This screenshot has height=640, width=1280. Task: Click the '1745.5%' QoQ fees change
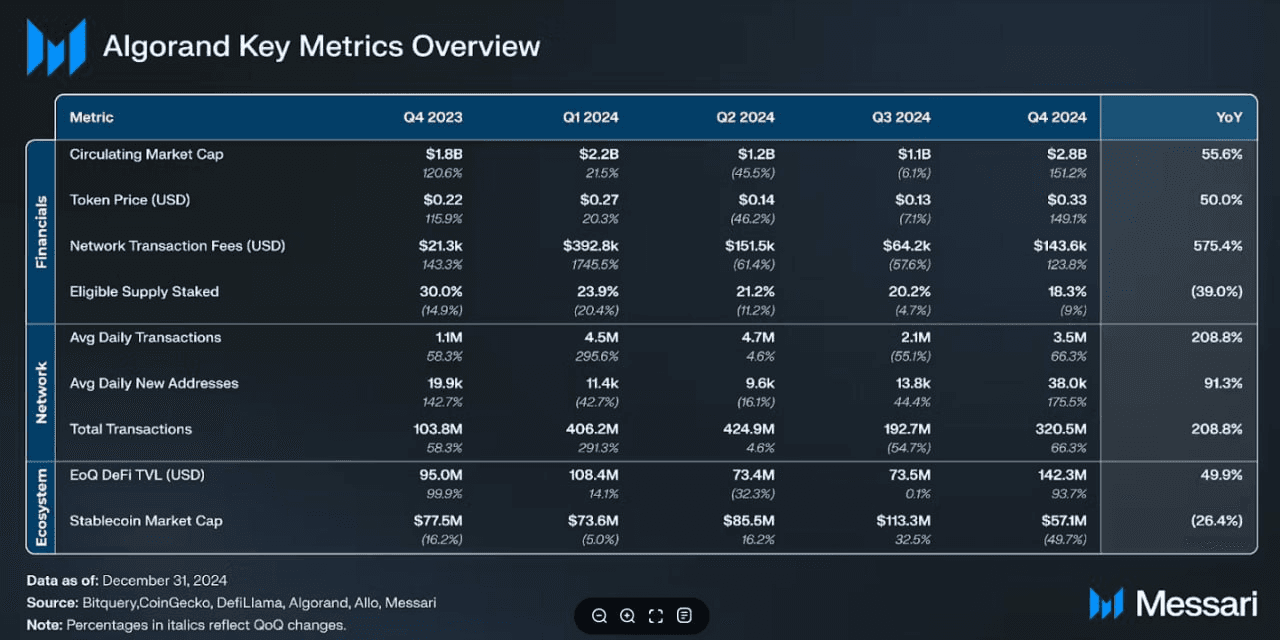[595, 265]
